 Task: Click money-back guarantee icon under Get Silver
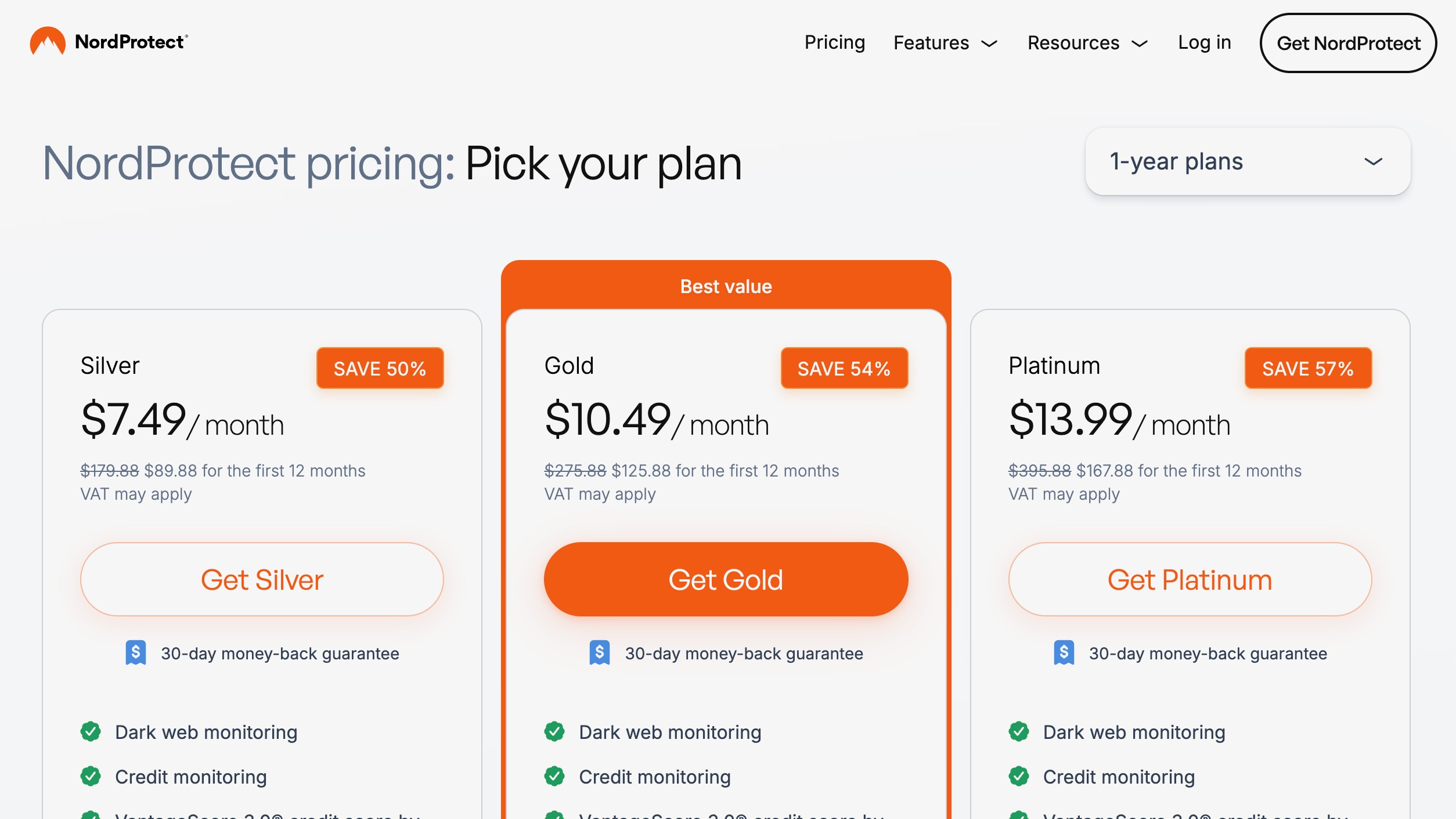[x=136, y=653]
